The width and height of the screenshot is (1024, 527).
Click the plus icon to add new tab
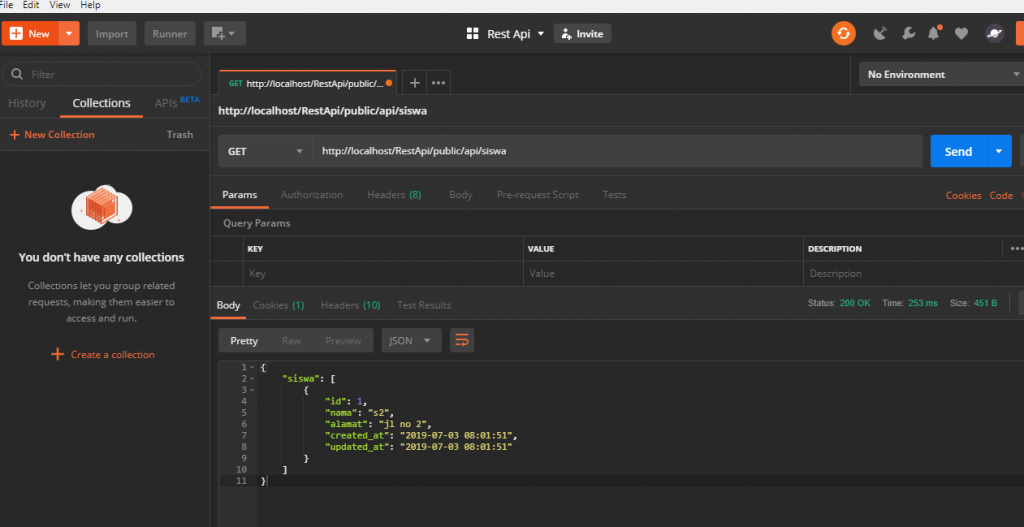tap(415, 83)
